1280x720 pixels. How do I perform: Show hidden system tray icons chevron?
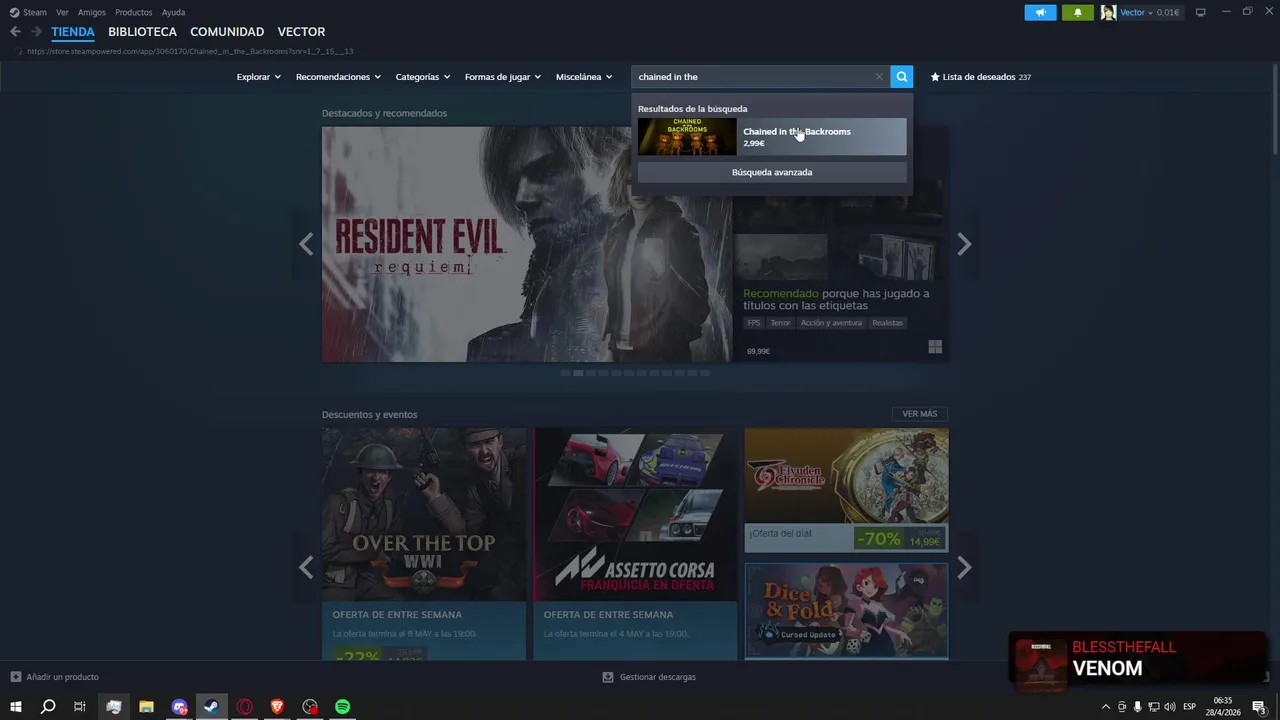point(1105,707)
